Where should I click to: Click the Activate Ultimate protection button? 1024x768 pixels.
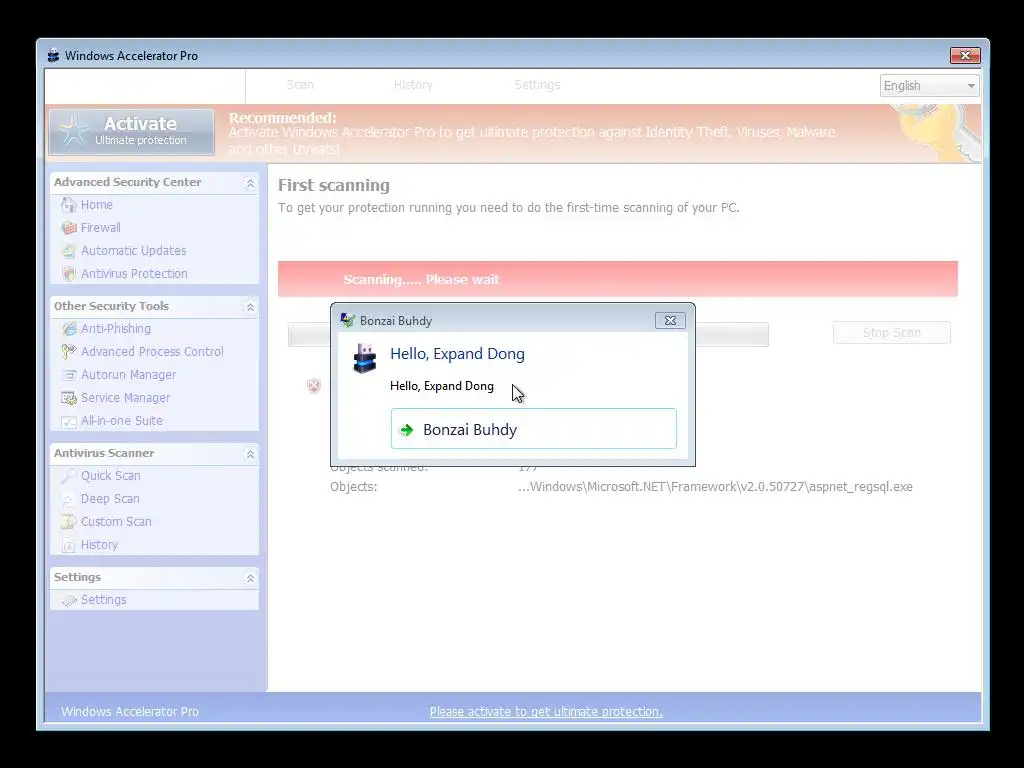pyautogui.click(x=131, y=132)
